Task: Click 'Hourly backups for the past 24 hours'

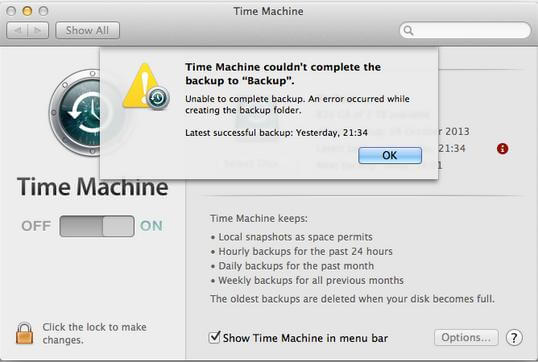Action: 305,252
